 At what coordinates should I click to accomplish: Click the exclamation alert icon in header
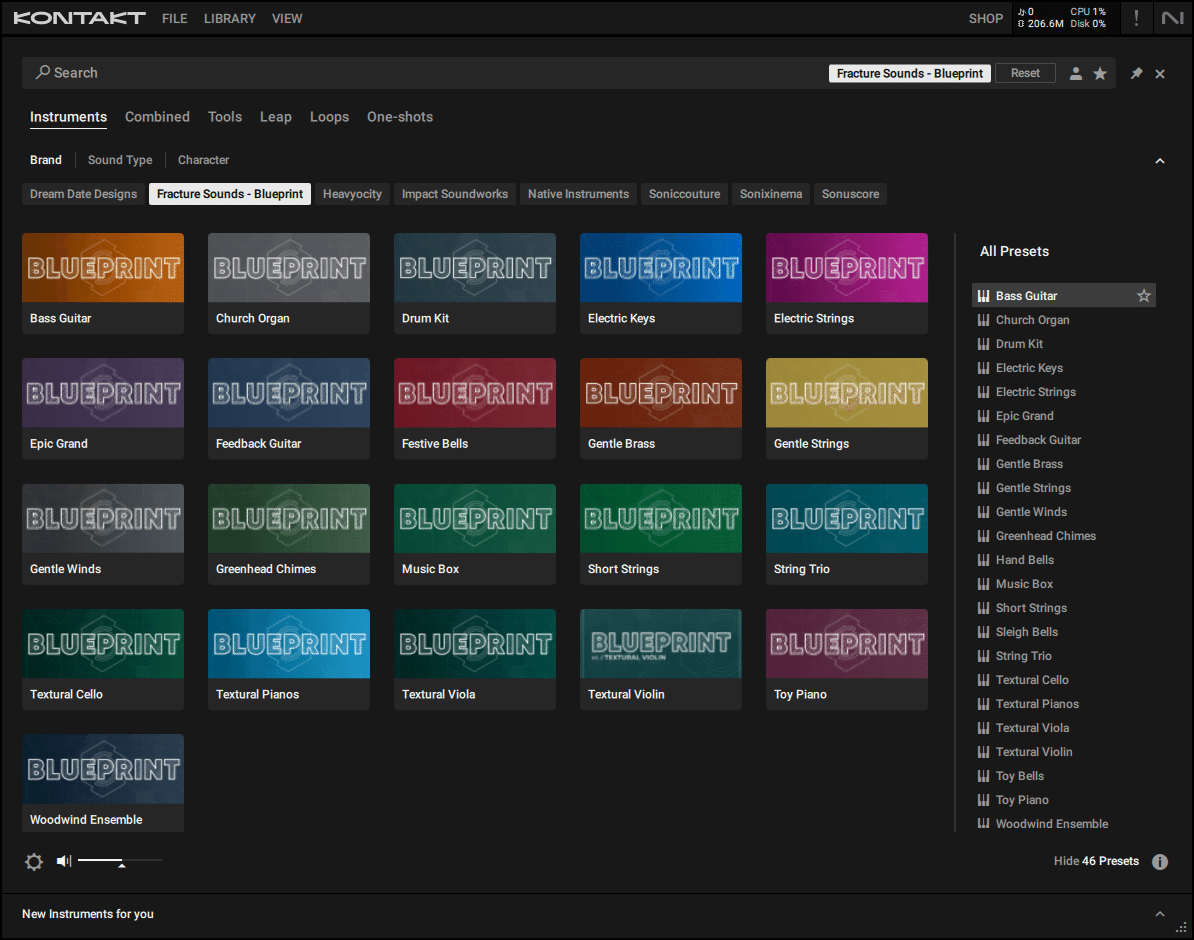pos(1136,18)
